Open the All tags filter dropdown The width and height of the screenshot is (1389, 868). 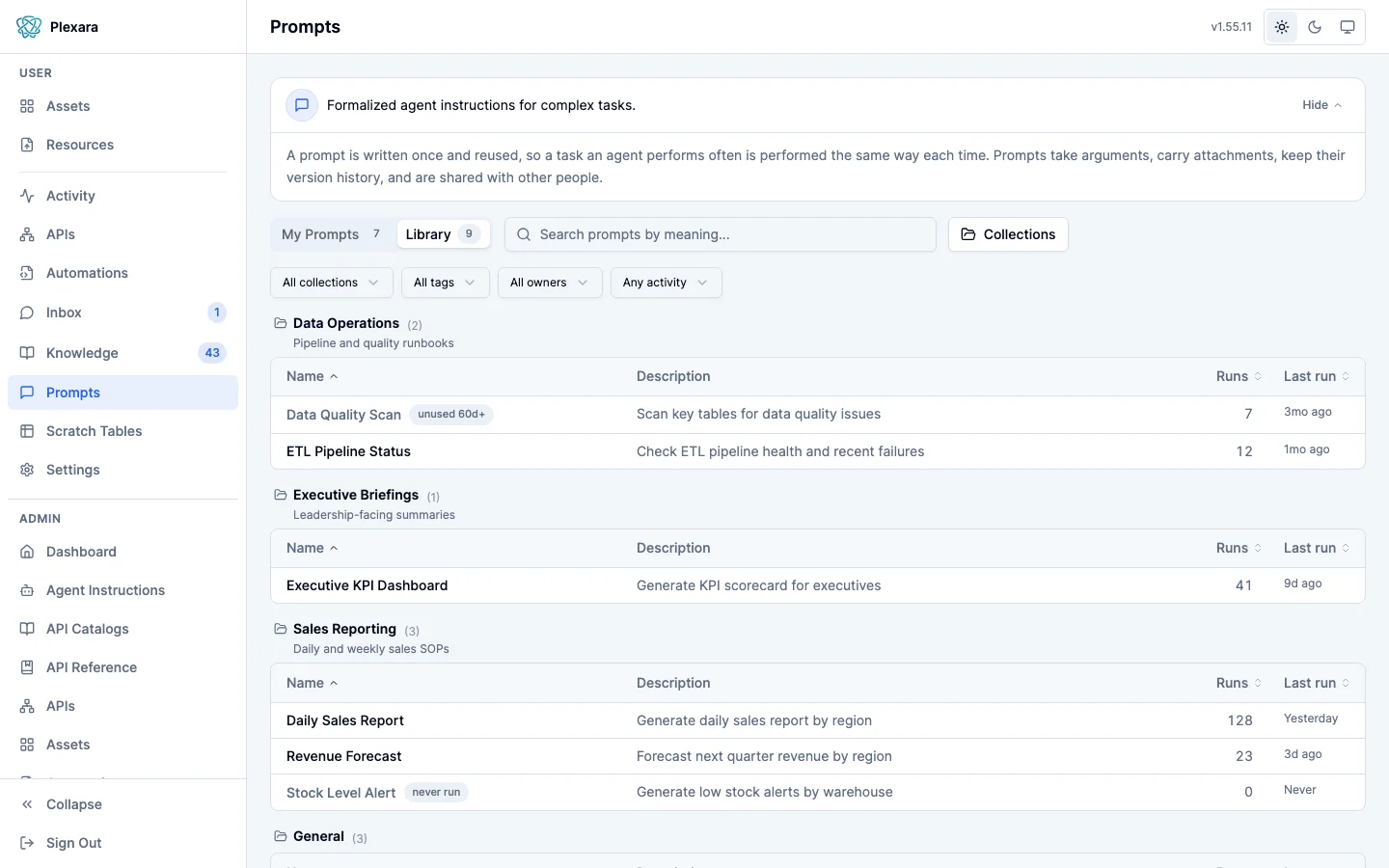446,283
